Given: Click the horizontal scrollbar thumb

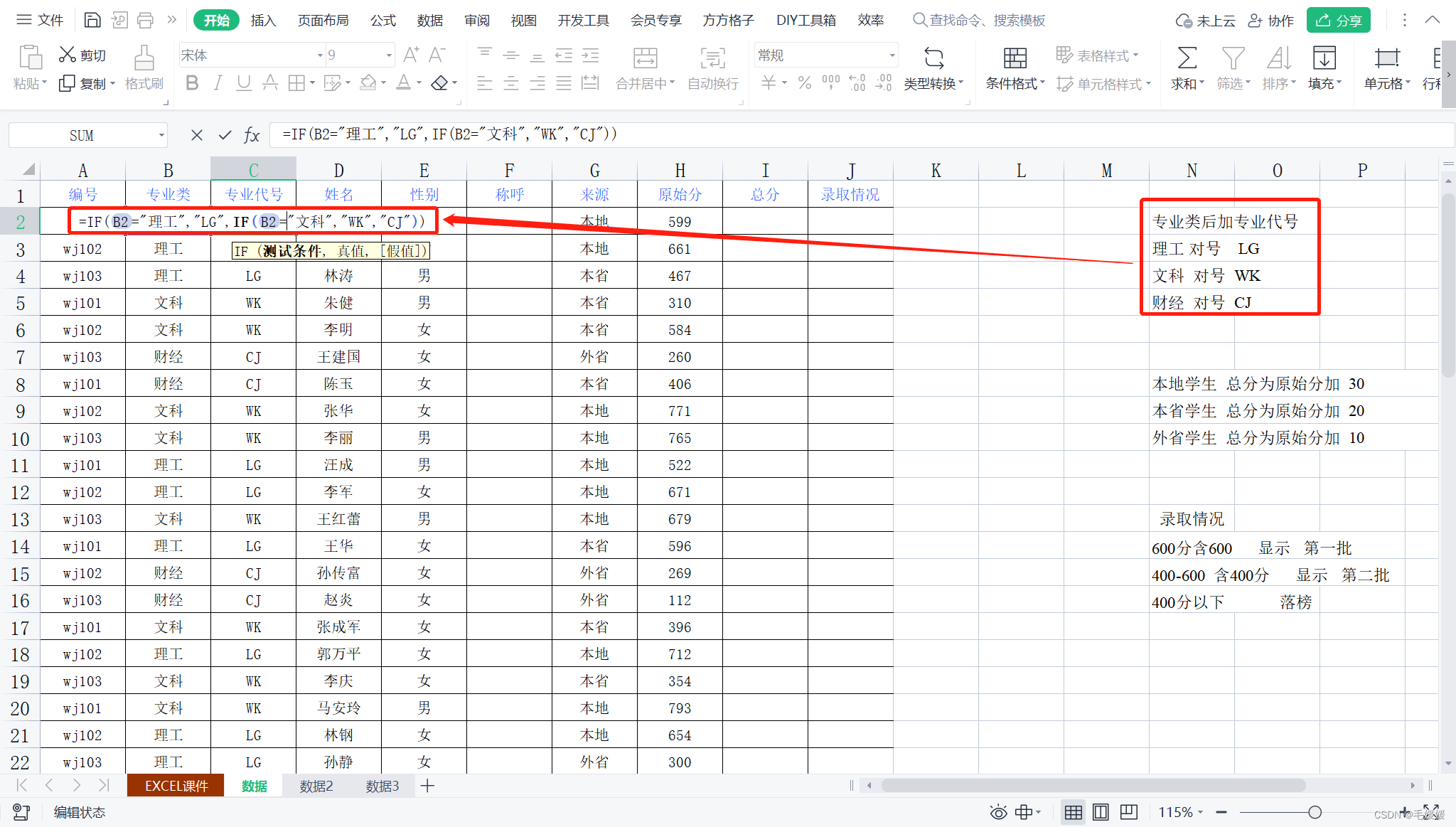Looking at the screenshot, I should click(x=1093, y=785).
